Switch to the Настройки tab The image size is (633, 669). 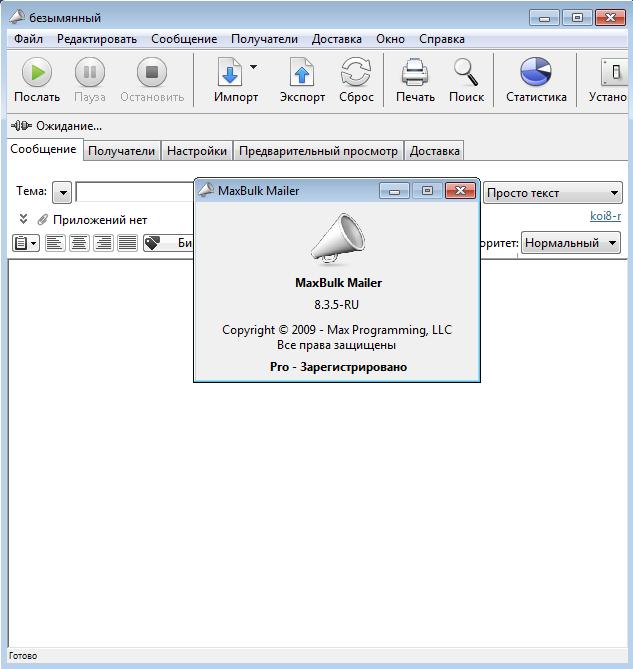[197, 151]
